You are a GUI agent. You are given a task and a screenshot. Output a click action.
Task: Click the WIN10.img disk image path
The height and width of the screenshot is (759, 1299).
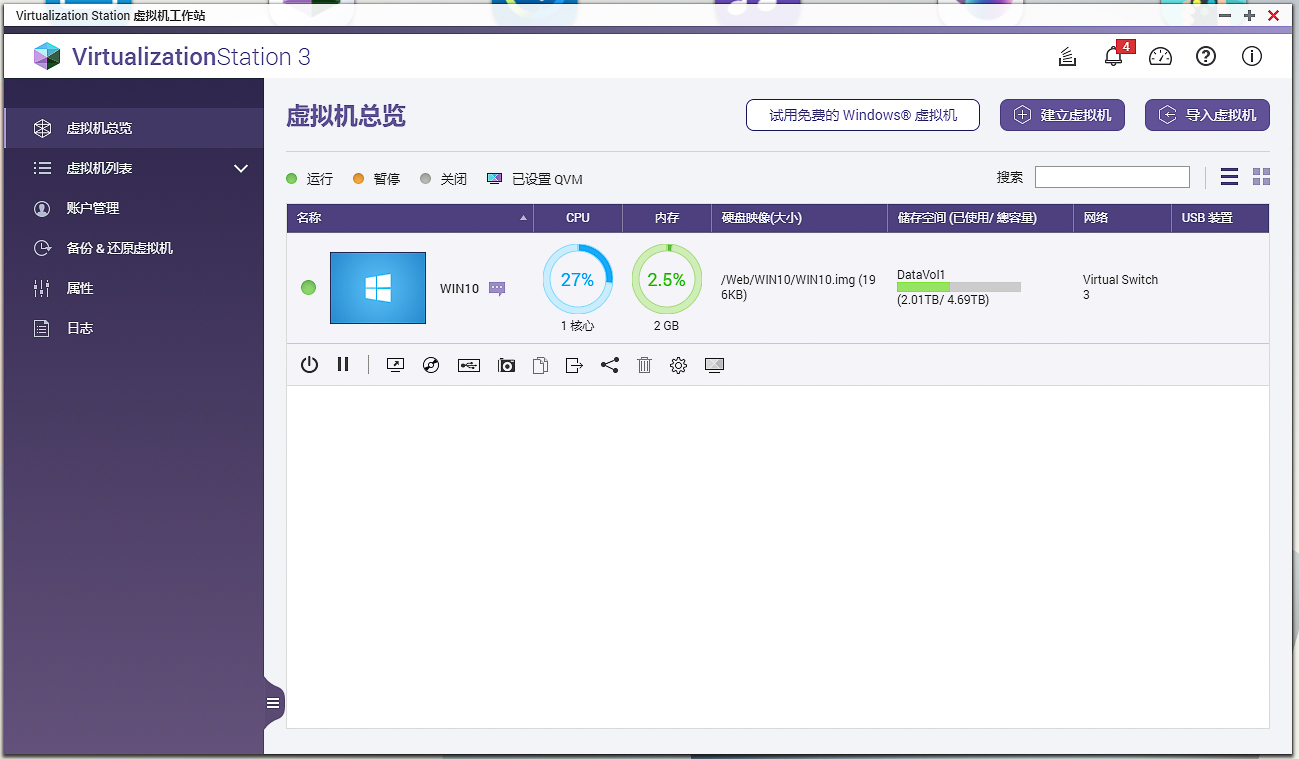798,287
